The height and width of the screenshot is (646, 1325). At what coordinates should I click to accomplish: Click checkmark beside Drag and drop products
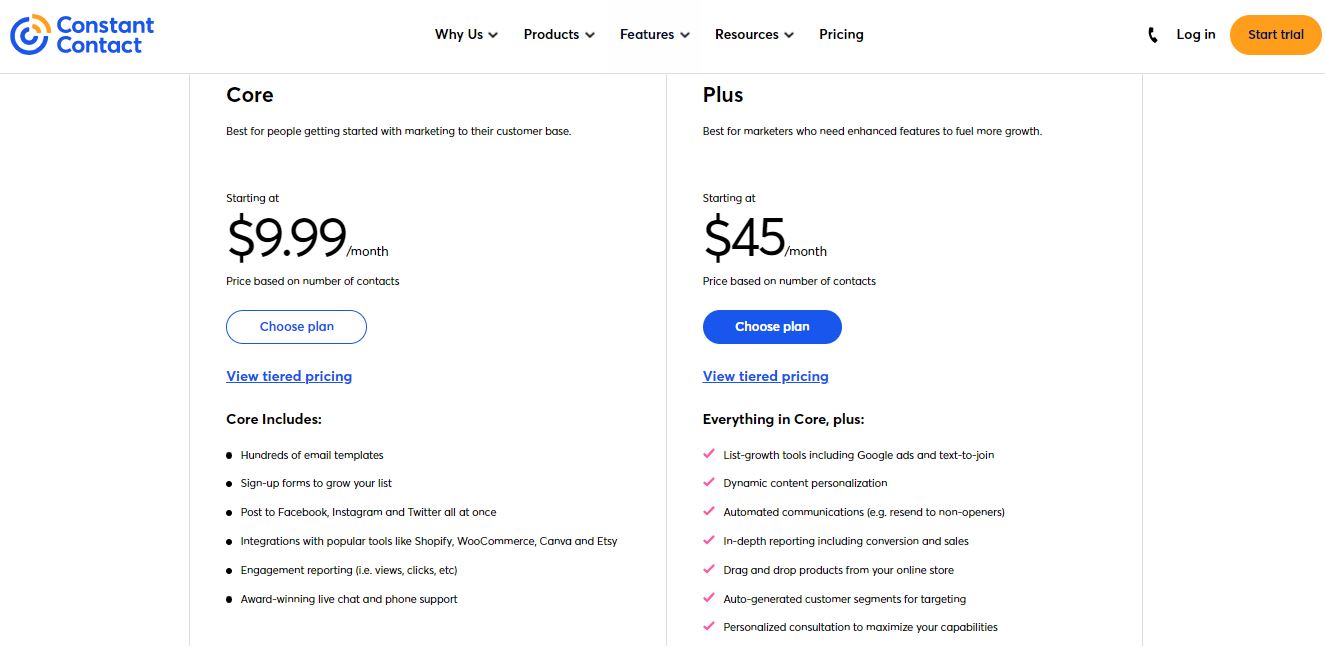[x=709, y=569]
